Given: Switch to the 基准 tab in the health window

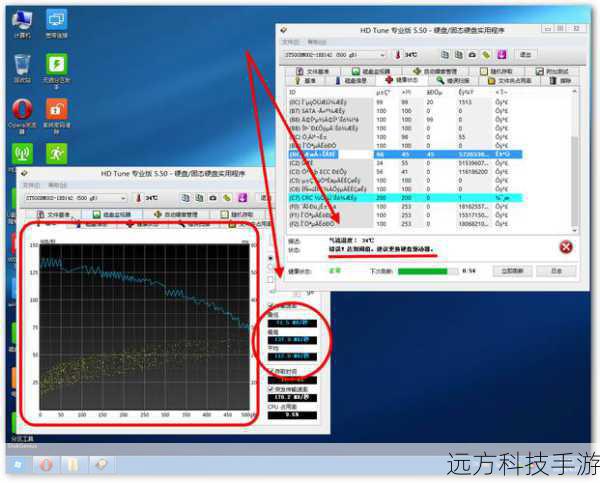Looking at the screenshot, I should click(x=305, y=80).
